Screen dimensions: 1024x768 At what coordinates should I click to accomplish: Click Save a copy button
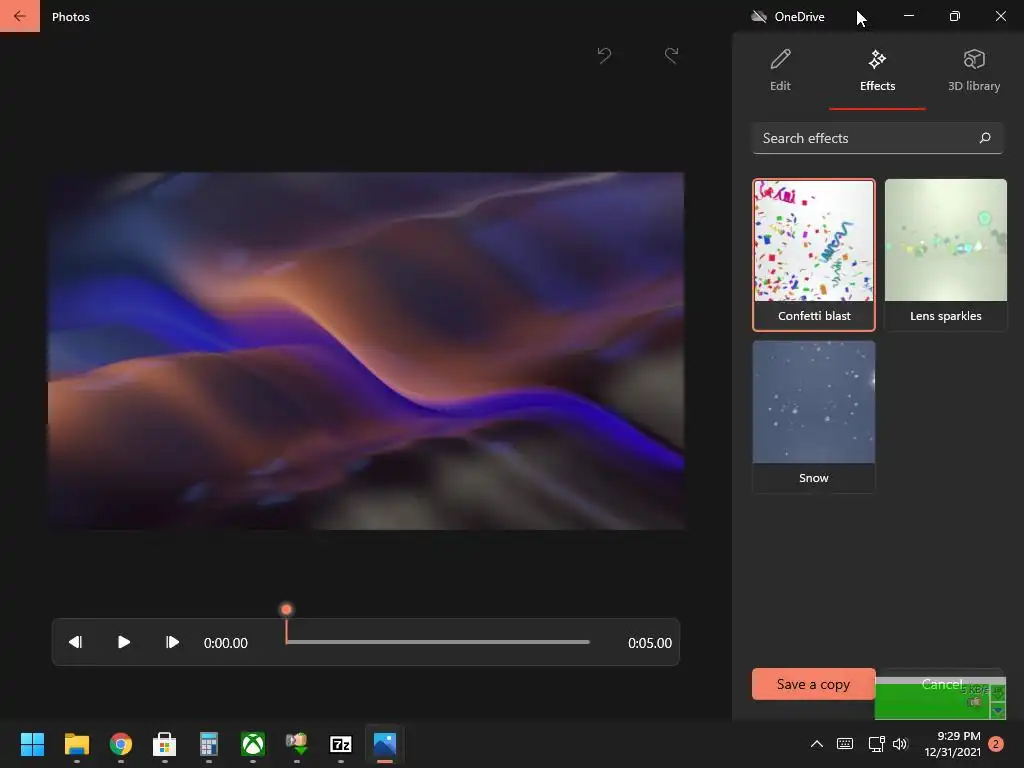click(x=814, y=684)
